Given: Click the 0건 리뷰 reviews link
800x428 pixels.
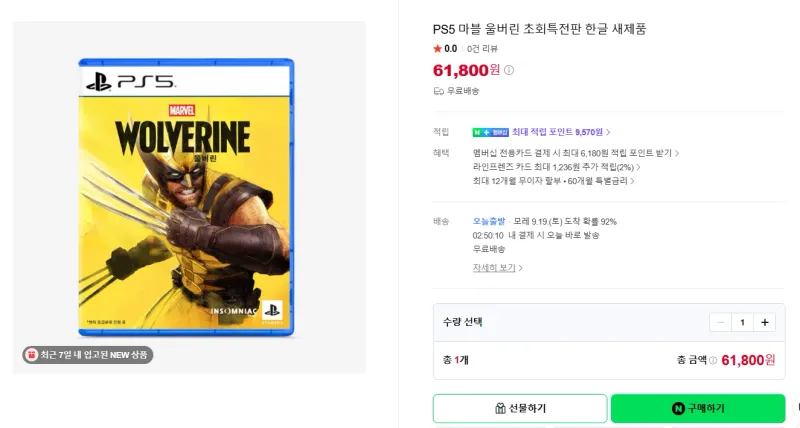Looking at the screenshot, I should point(482,48).
